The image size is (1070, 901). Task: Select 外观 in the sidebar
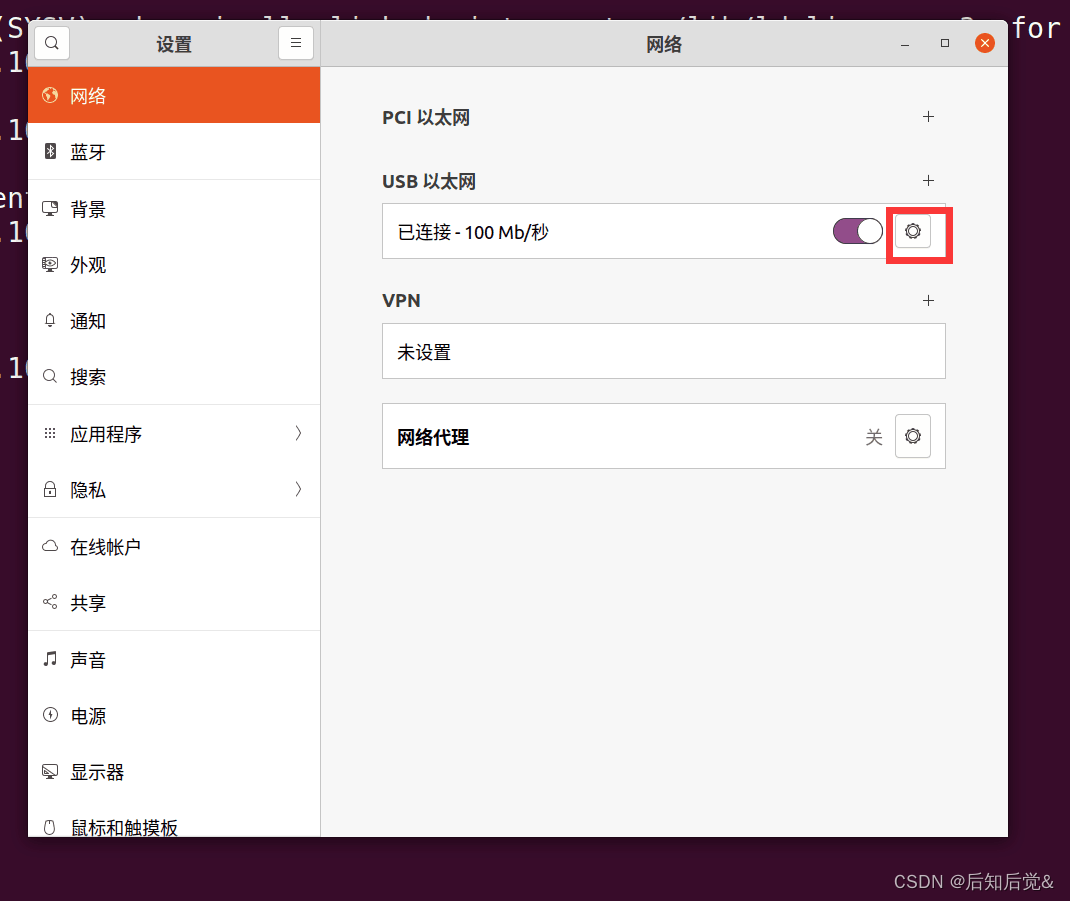(88, 264)
